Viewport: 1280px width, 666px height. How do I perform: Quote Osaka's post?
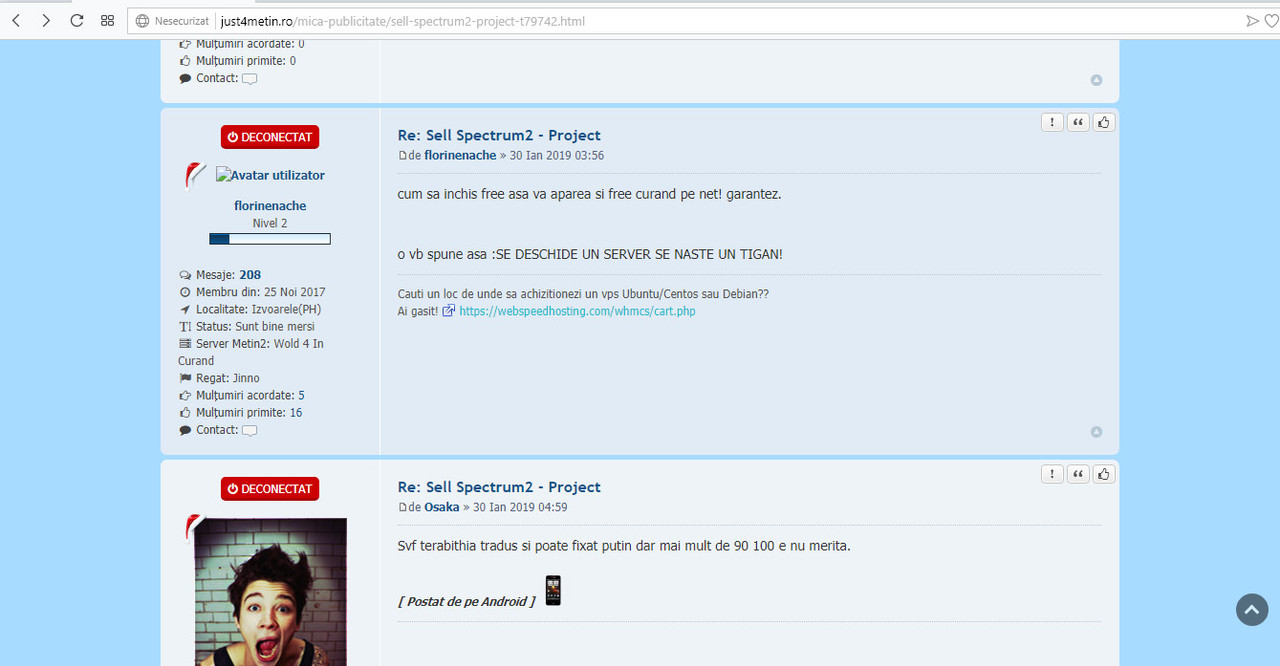[1078, 474]
